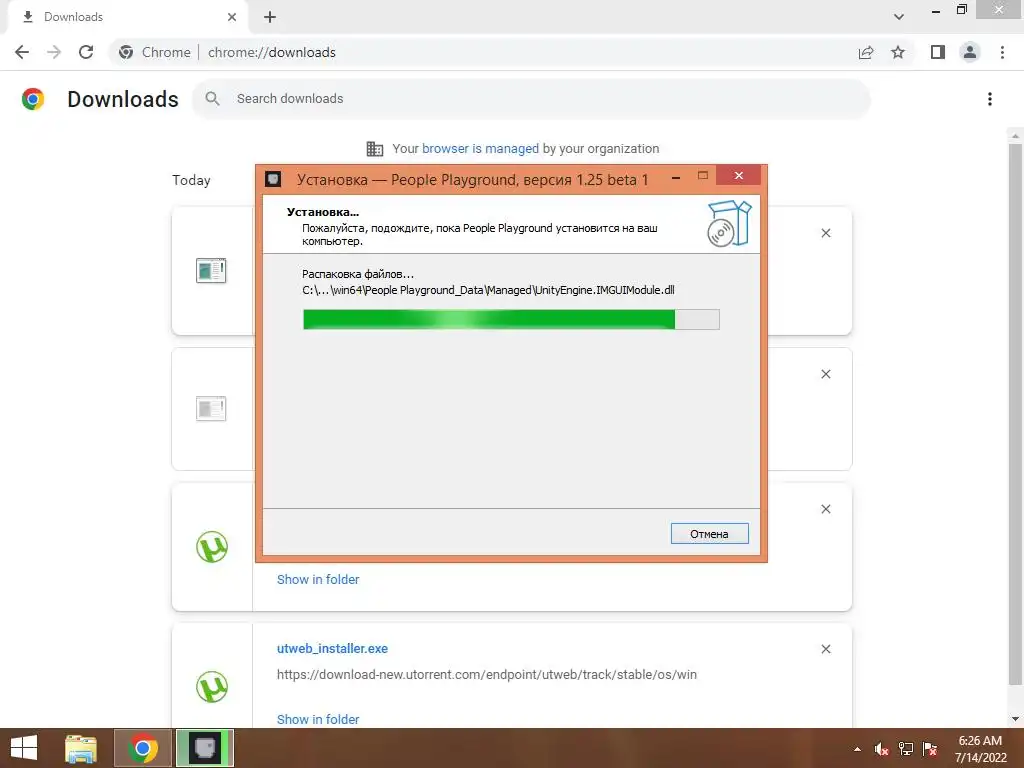Remove utweb_installer.exe entry from list

pyautogui.click(x=825, y=649)
